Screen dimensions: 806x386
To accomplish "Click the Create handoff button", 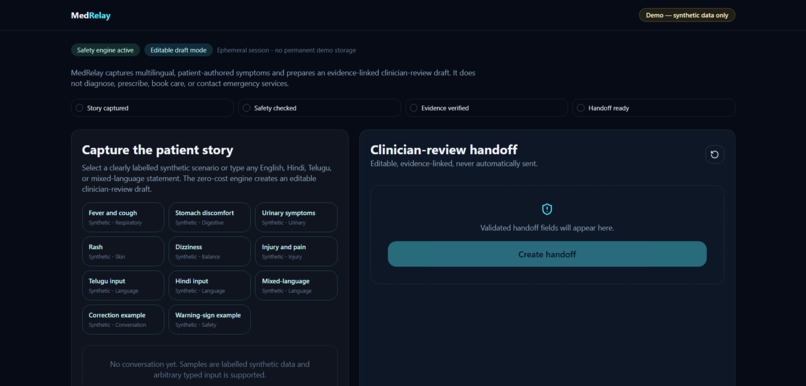I will (x=547, y=254).
